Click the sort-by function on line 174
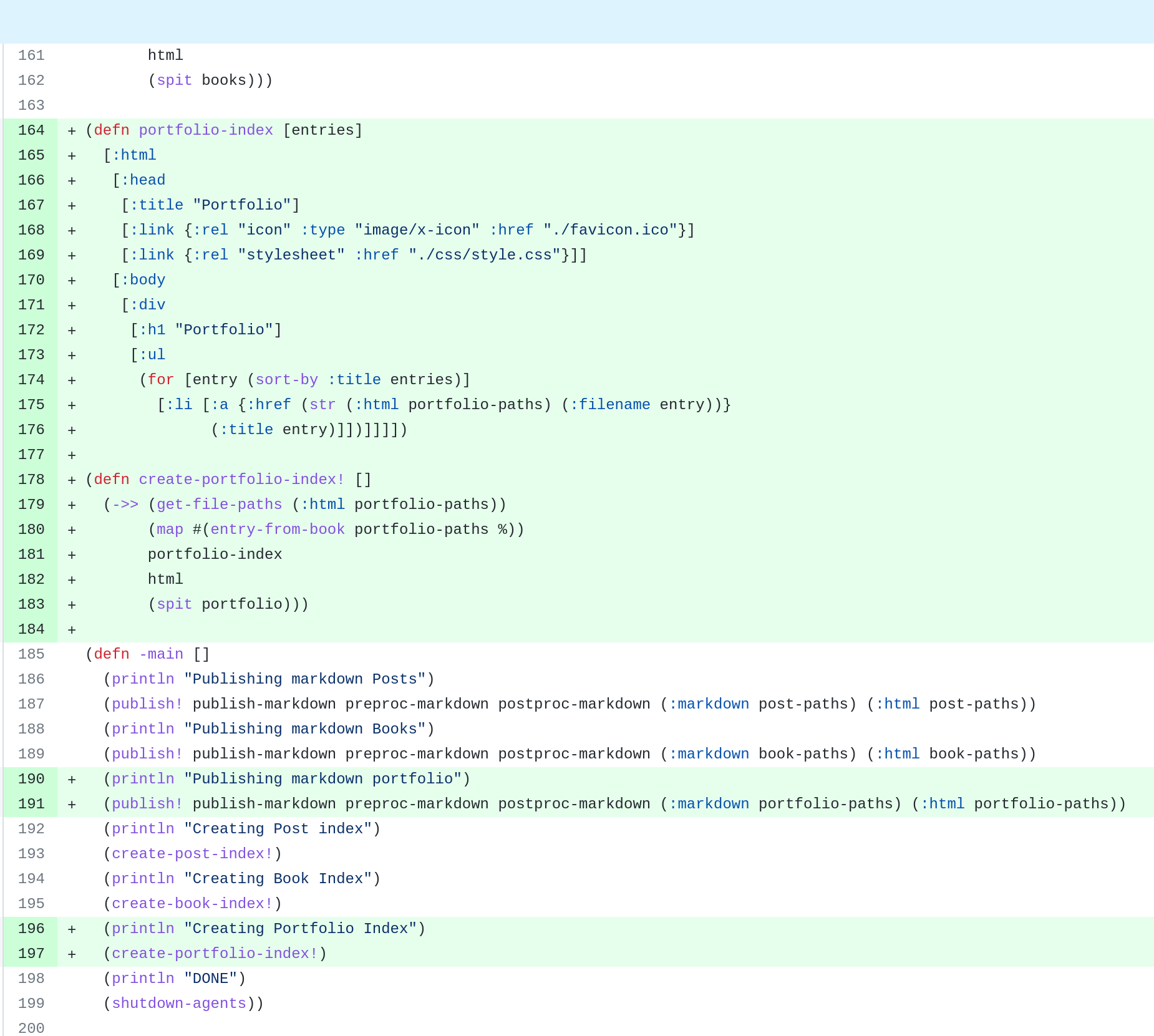Screen dimensions: 1154x1036 (287, 380)
